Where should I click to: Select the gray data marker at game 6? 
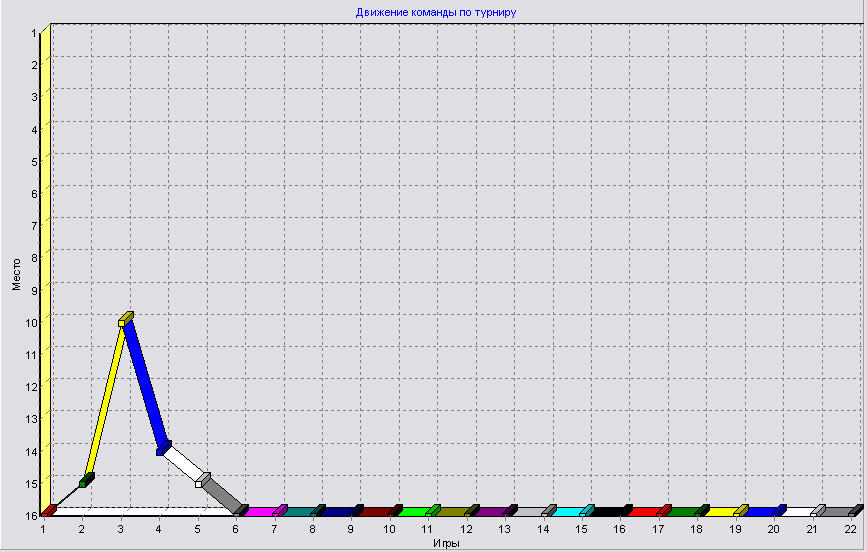point(241,511)
